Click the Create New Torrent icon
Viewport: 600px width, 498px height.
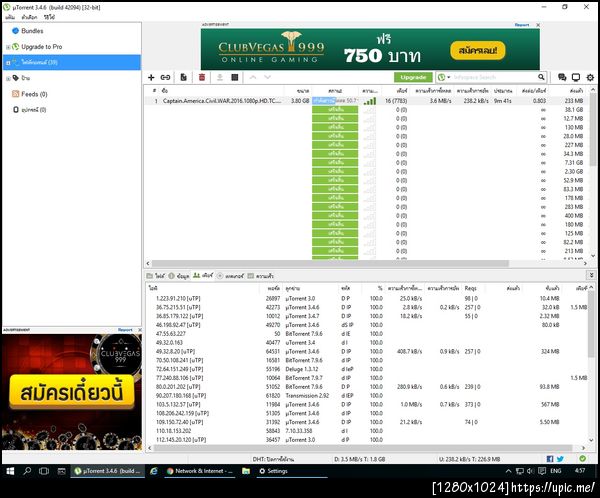click(184, 77)
